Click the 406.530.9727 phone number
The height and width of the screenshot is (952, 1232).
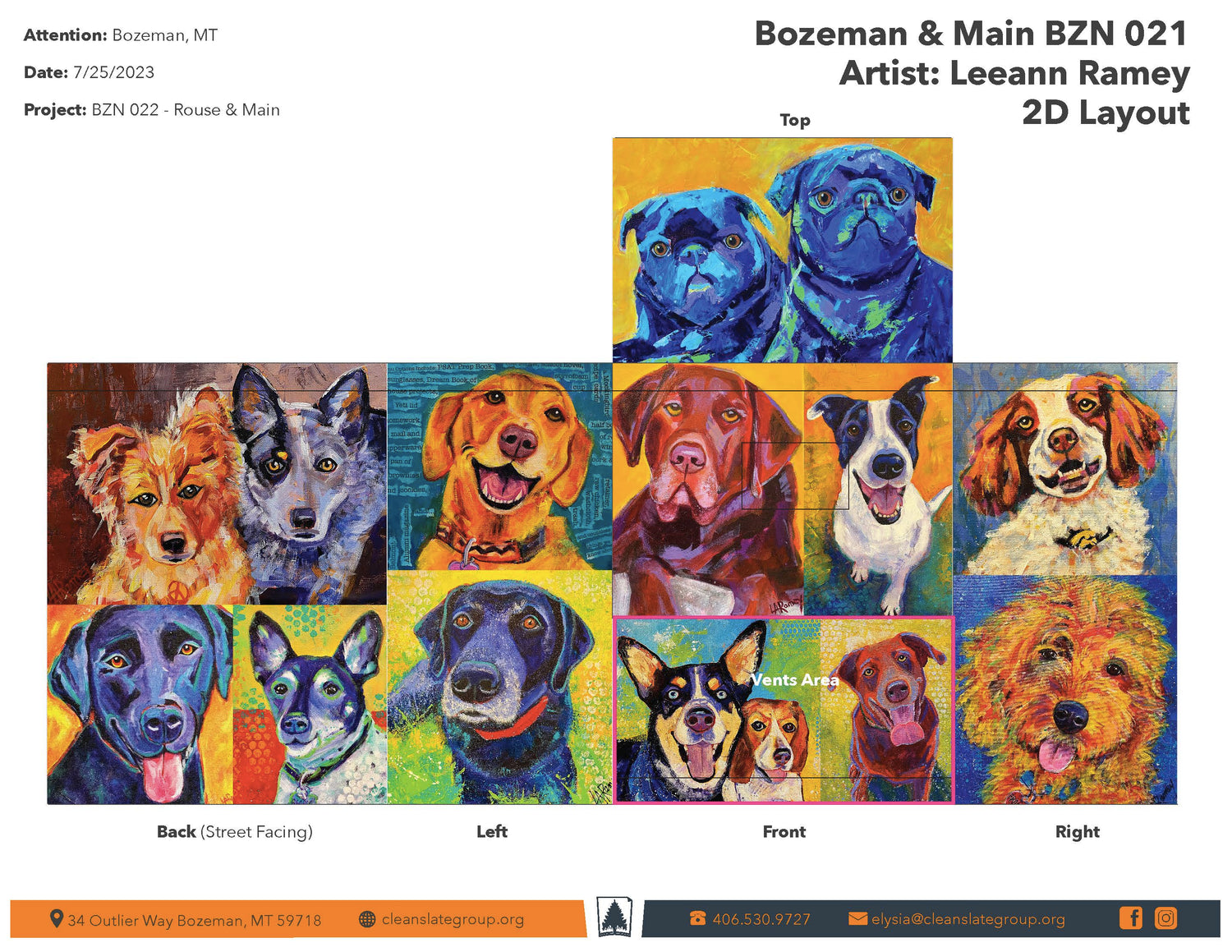pyautogui.click(x=761, y=919)
